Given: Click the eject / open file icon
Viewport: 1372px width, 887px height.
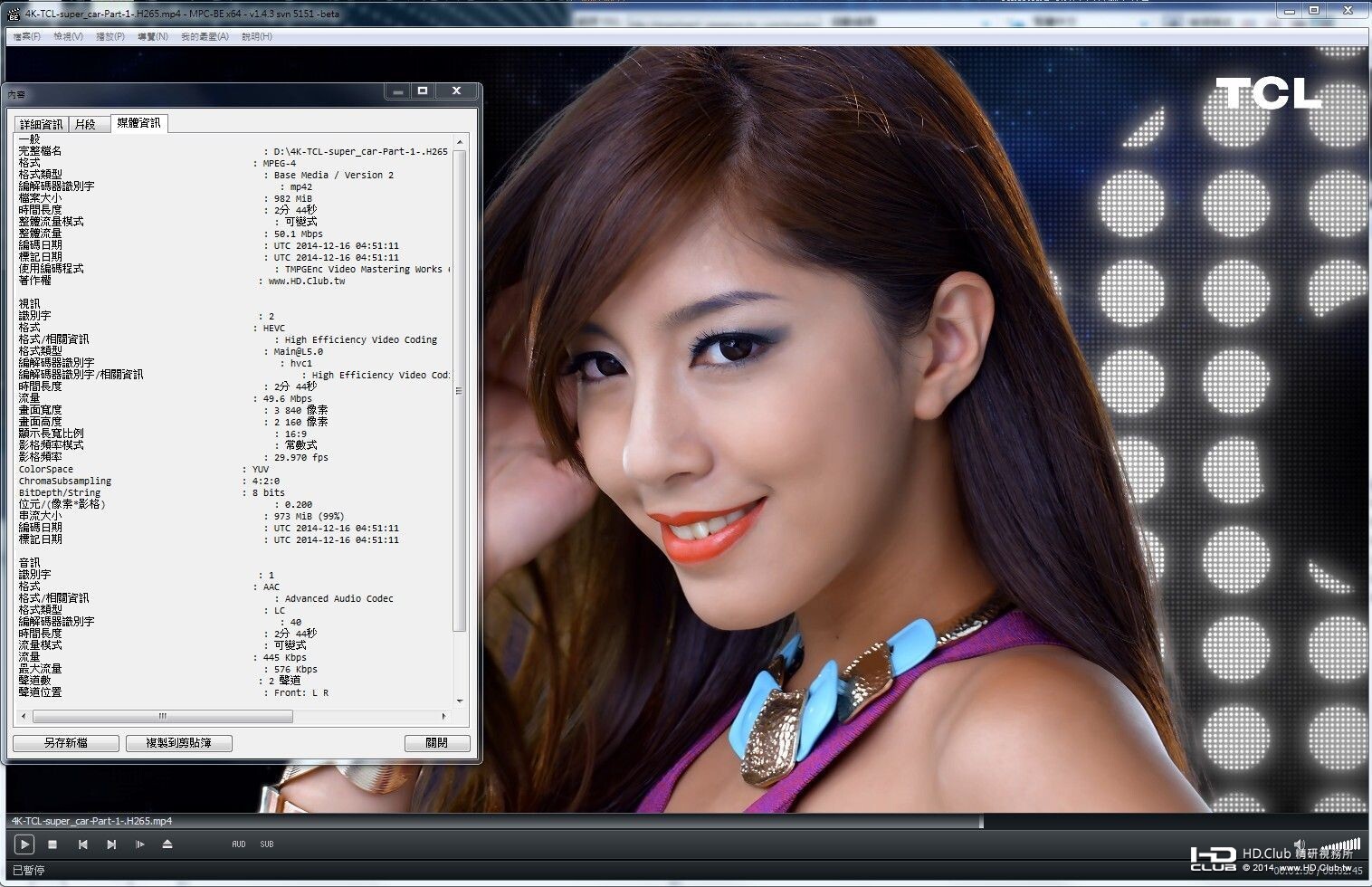Looking at the screenshot, I should pos(167,844).
